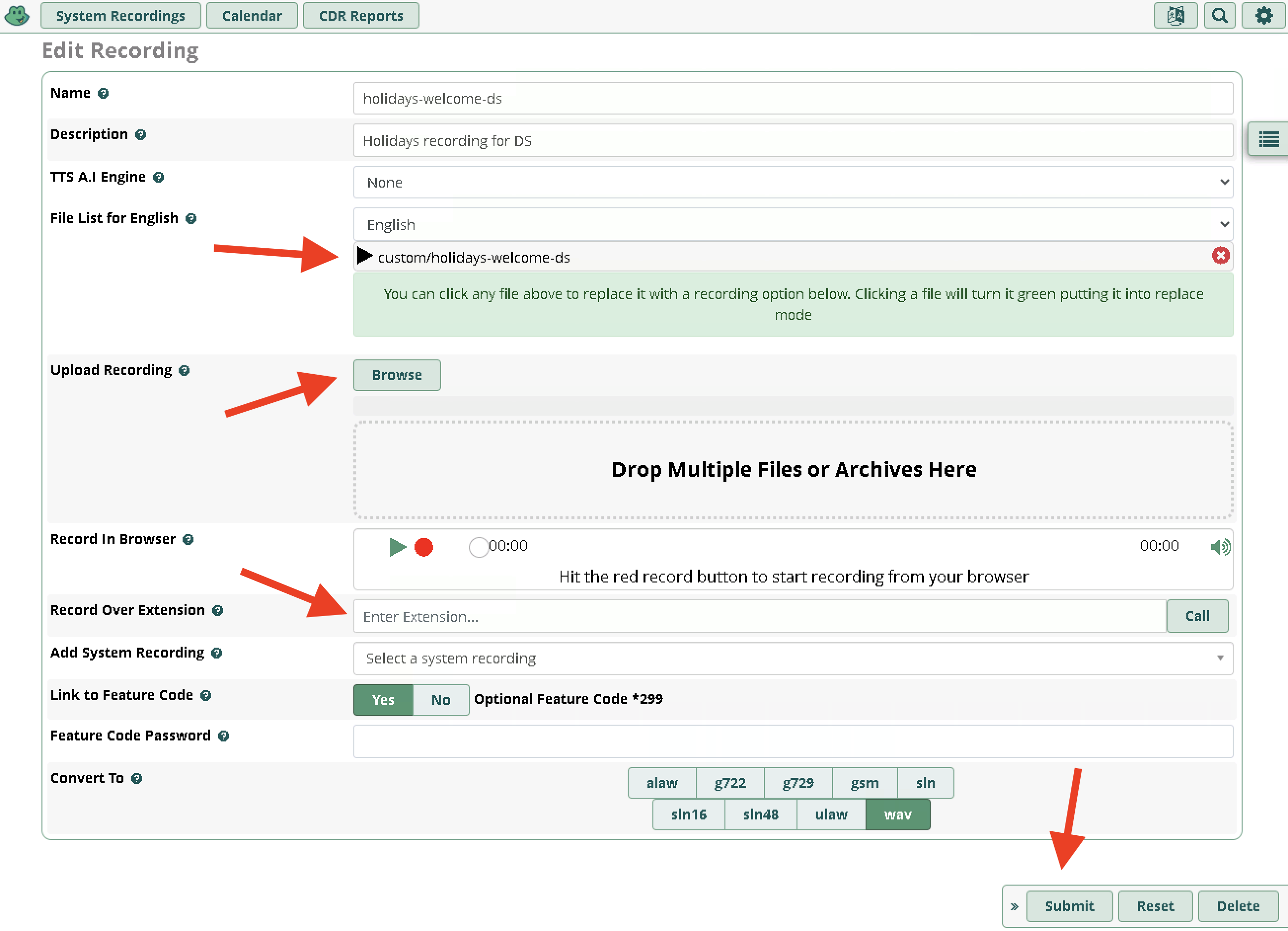The width and height of the screenshot is (1288, 931).
Task: Toggle g722 conversion format
Action: (730, 783)
